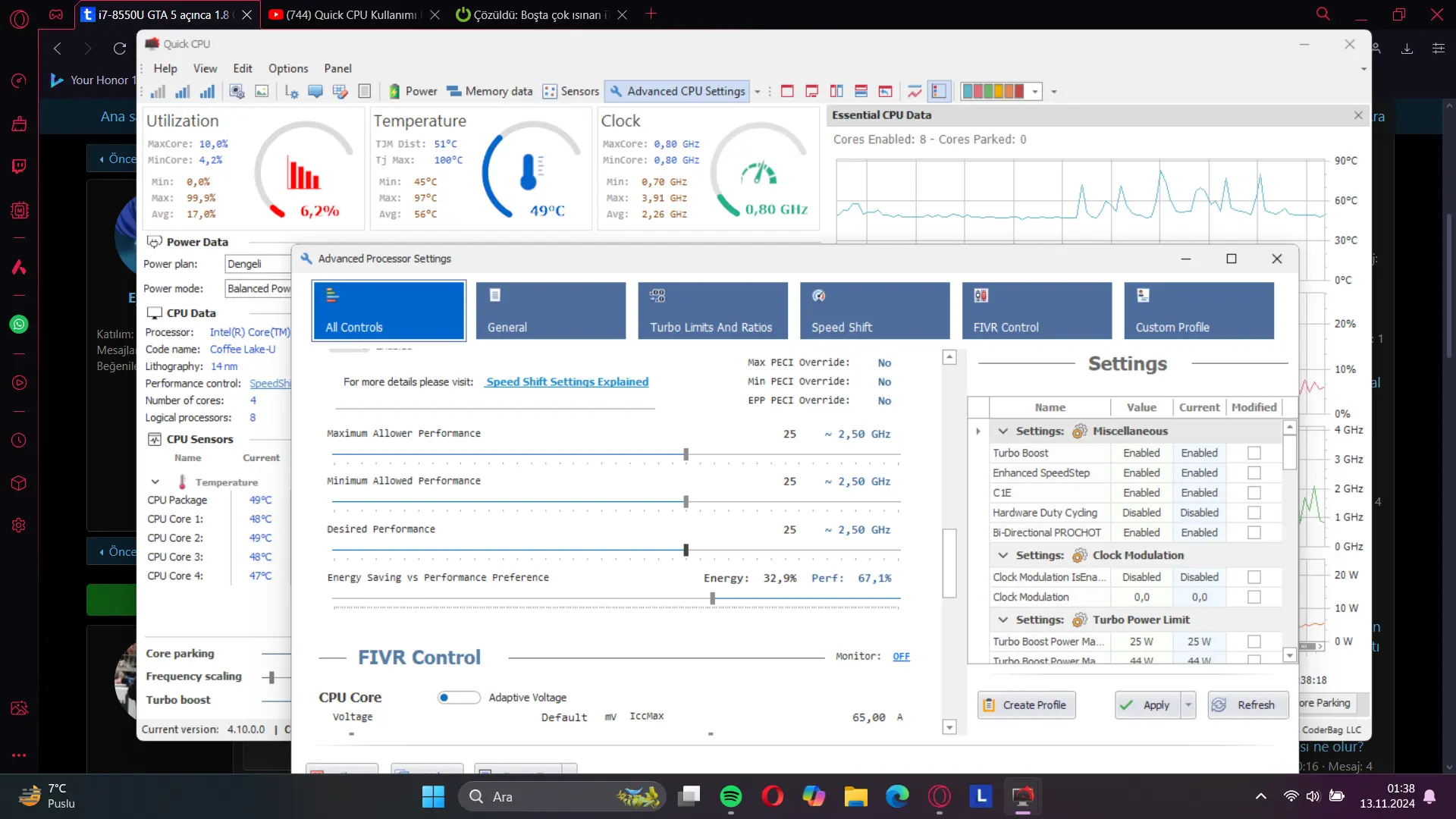Click the Apply button
The image size is (1456, 819).
pyautogui.click(x=1147, y=705)
